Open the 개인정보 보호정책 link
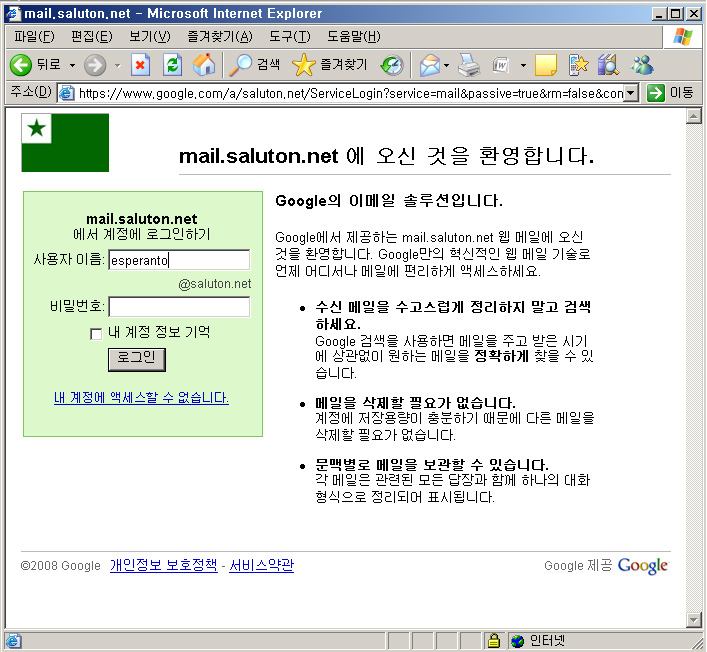The image size is (707, 652). point(164,565)
